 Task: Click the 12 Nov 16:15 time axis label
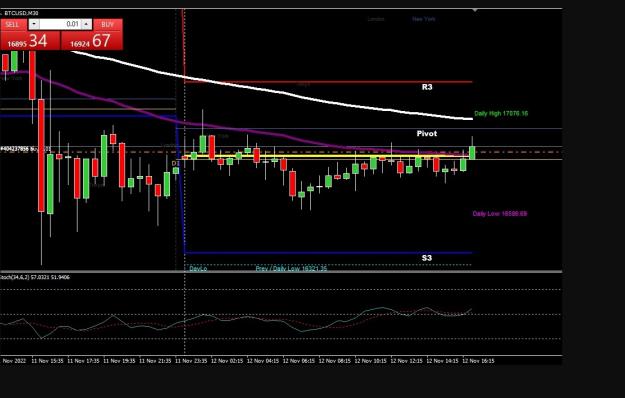click(478, 361)
